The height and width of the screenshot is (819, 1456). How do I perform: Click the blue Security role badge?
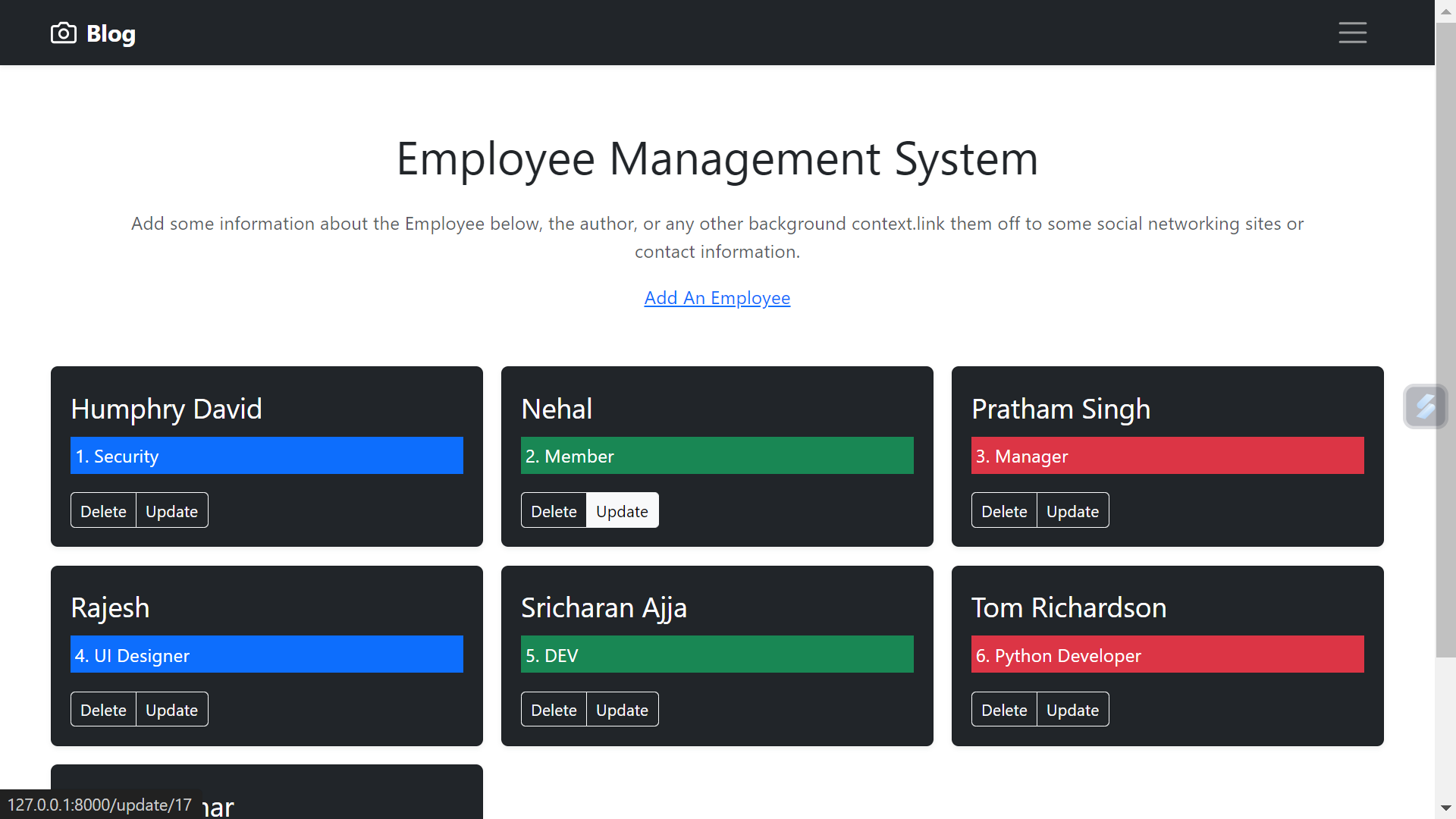[266, 456]
